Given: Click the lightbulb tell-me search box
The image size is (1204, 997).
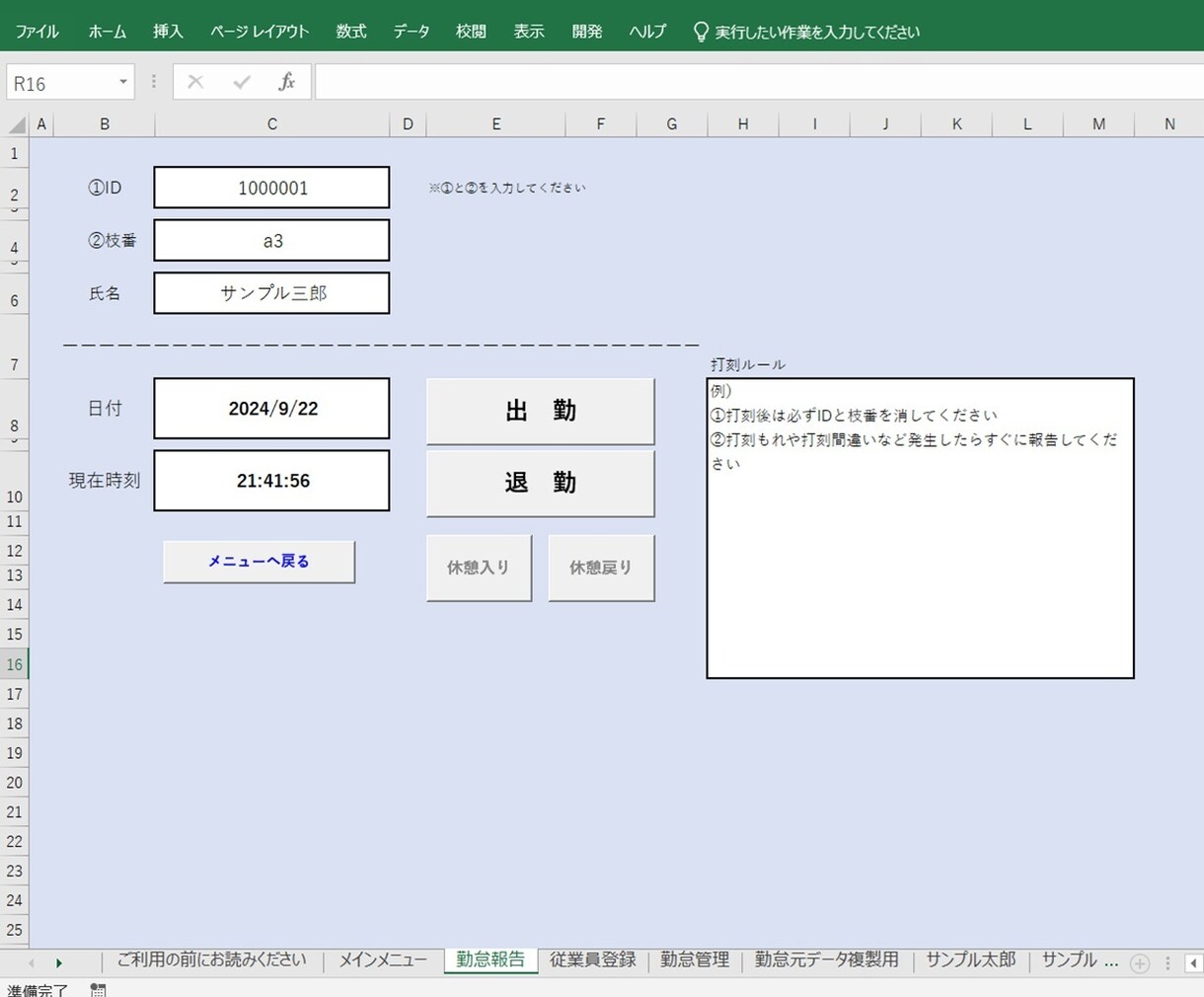Looking at the screenshot, I should (807, 32).
